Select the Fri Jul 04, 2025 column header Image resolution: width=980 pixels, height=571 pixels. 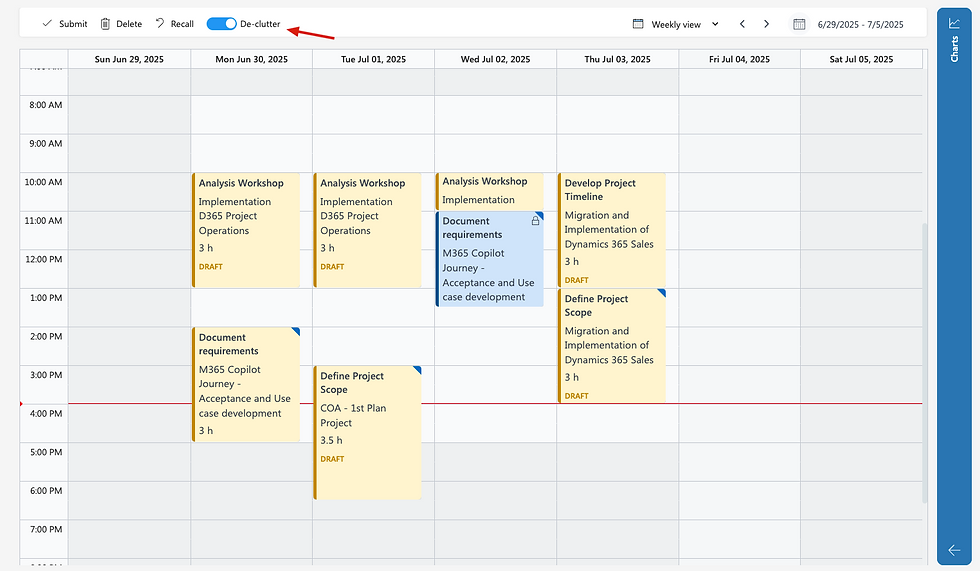coord(739,59)
